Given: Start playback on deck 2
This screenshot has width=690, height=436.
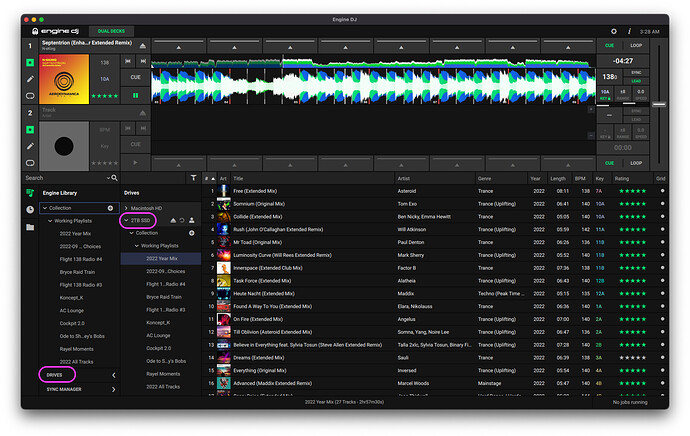Looking at the screenshot, I should tap(136, 162).
